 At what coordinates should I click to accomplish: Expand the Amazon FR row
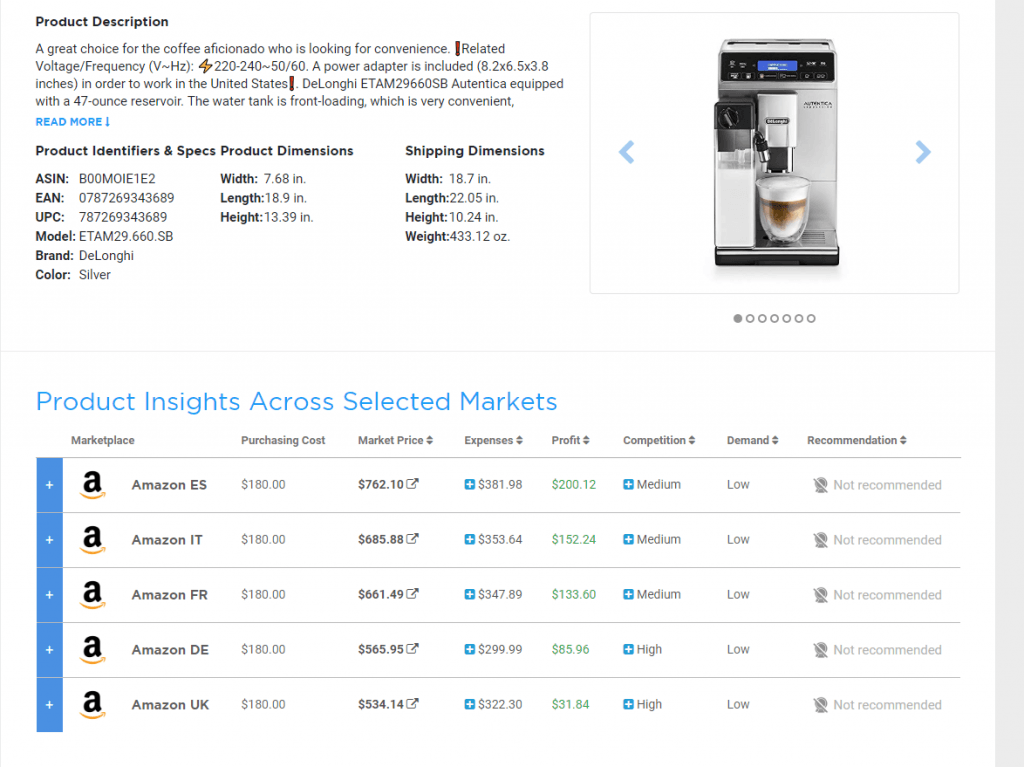(50, 595)
